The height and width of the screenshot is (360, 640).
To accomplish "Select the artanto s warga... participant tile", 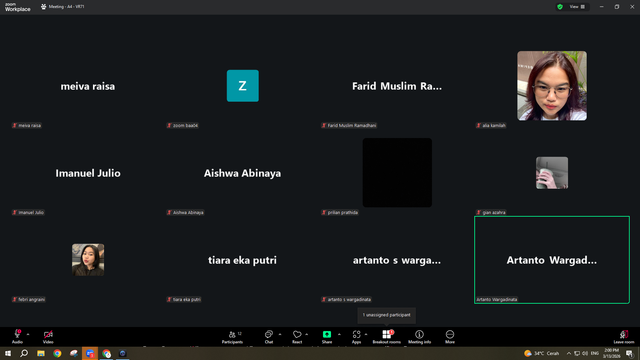I will (397, 260).
